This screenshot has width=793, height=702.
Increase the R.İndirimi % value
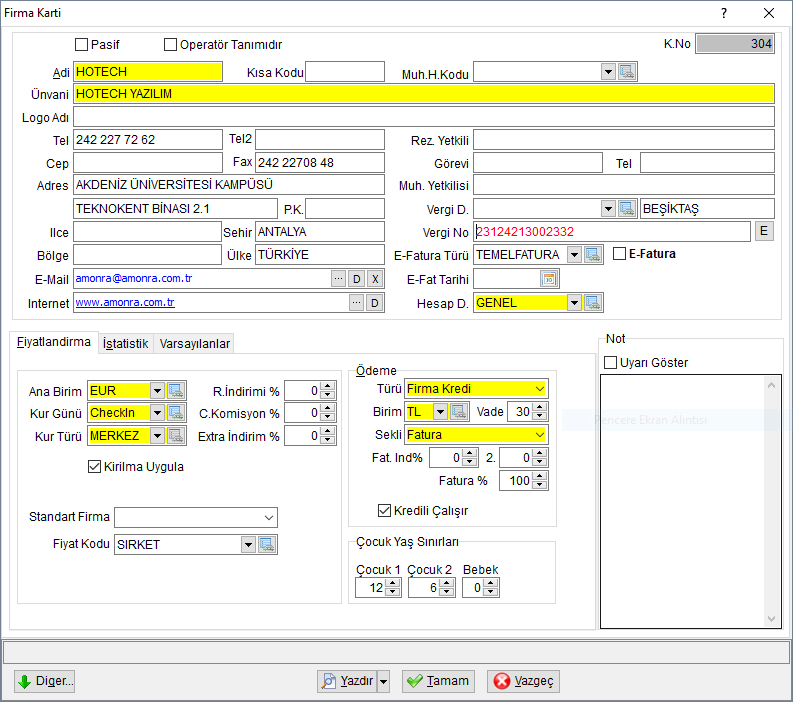[x=328, y=386]
